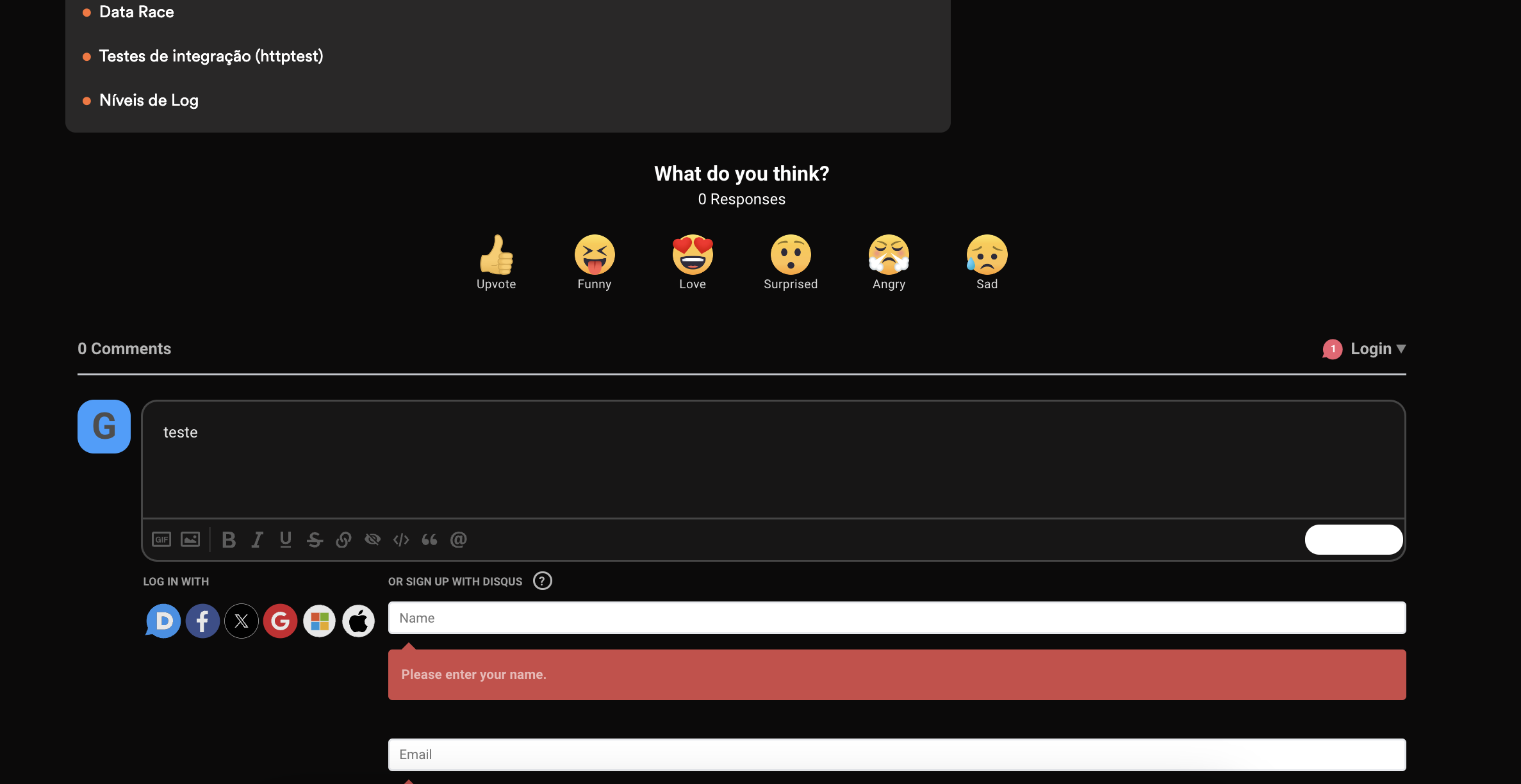Insert a GIF in comment
Screen dimensions: 1521x784
click(x=161, y=539)
